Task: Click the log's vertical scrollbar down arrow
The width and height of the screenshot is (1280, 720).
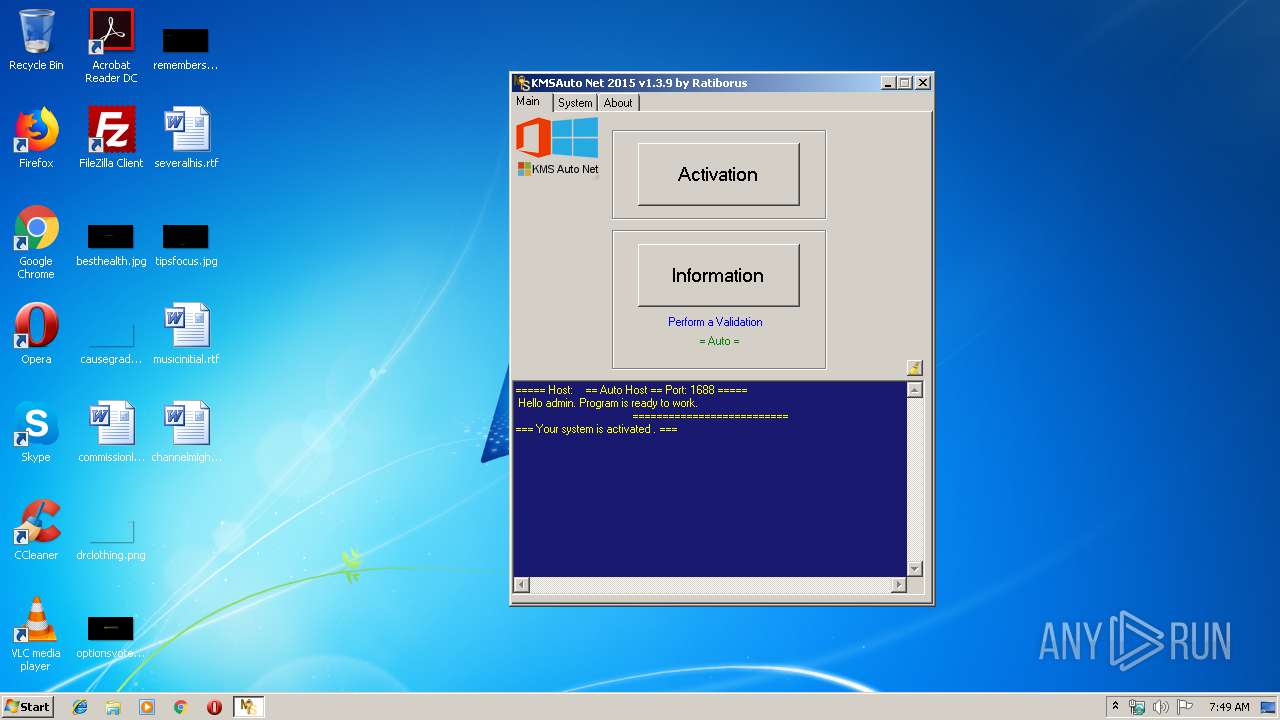Action: pyautogui.click(x=914, y=568)
